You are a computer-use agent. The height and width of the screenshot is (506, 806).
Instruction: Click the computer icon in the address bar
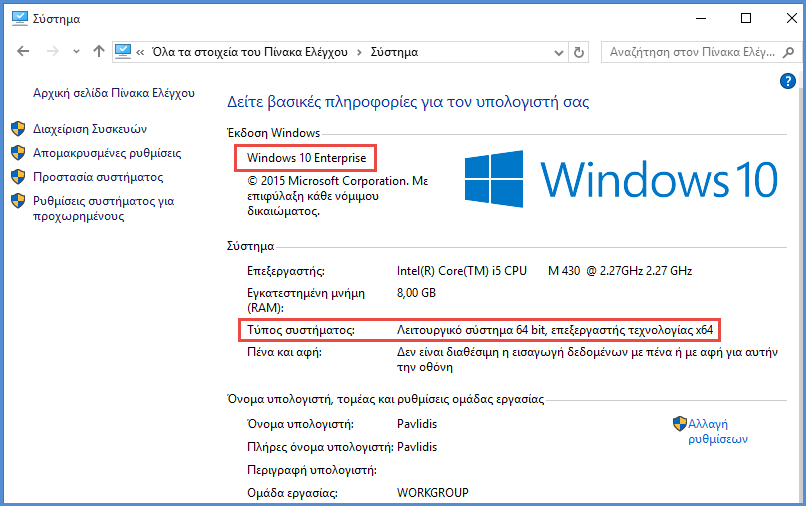click(123, 51)
